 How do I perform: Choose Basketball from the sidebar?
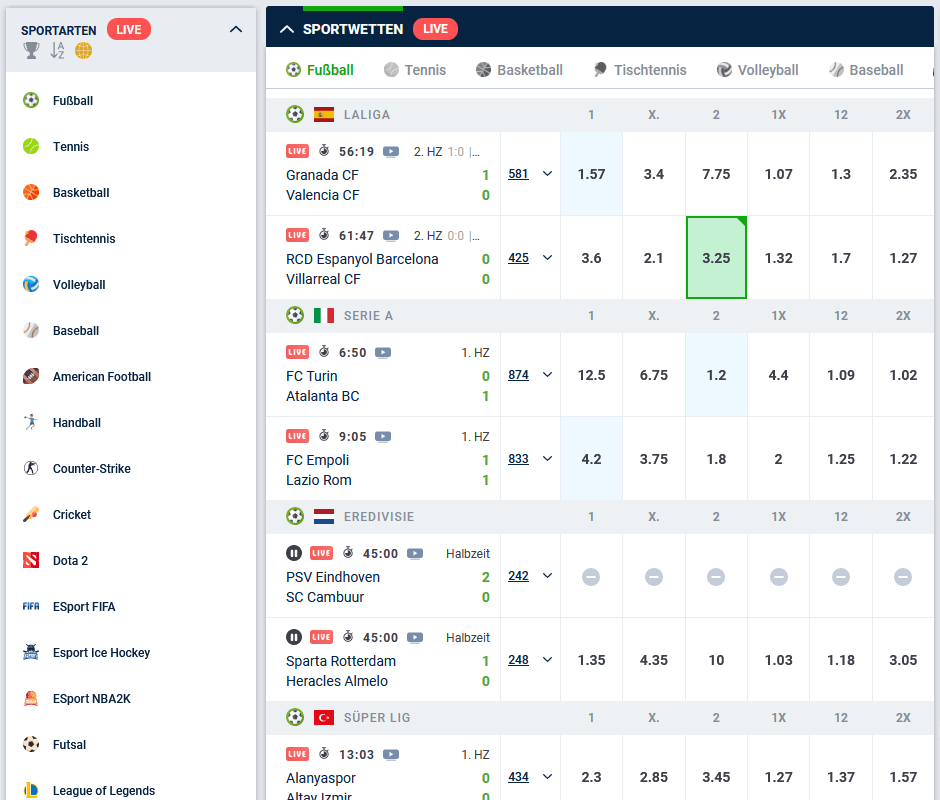(x=81, y=193)
